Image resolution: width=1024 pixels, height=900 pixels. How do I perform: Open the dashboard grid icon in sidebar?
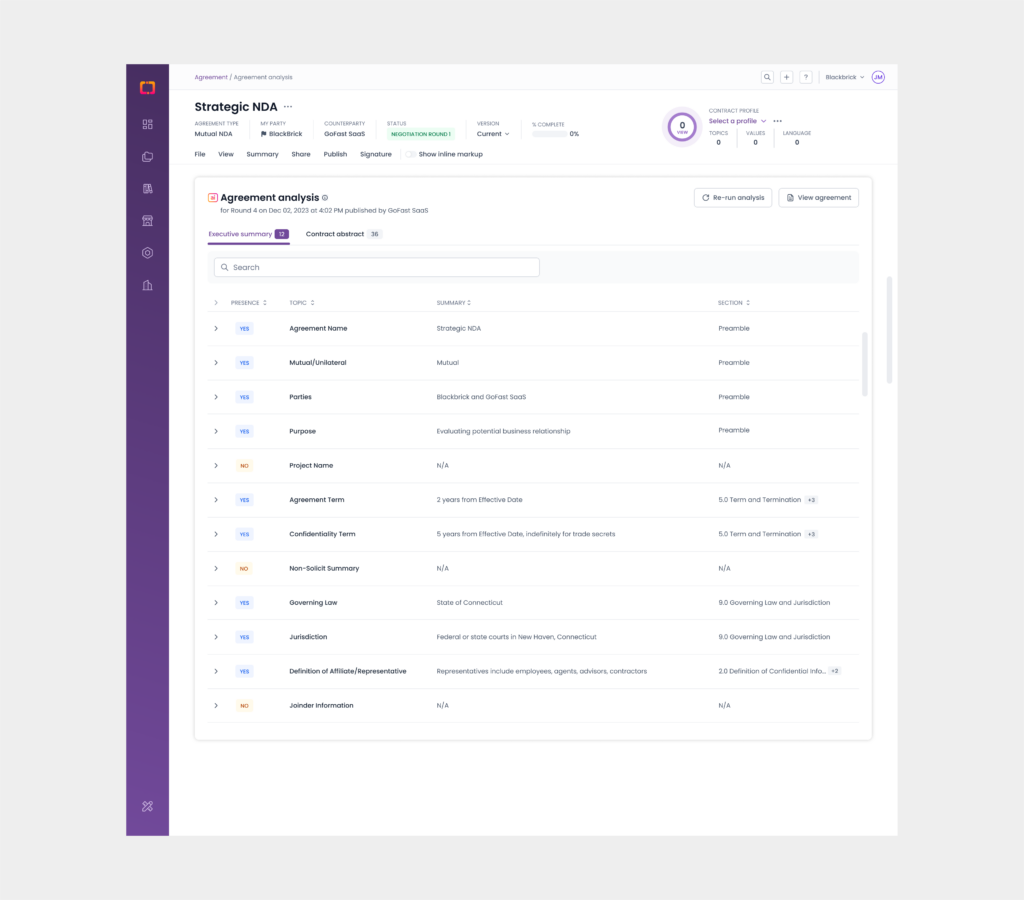[x=147, y=125]
